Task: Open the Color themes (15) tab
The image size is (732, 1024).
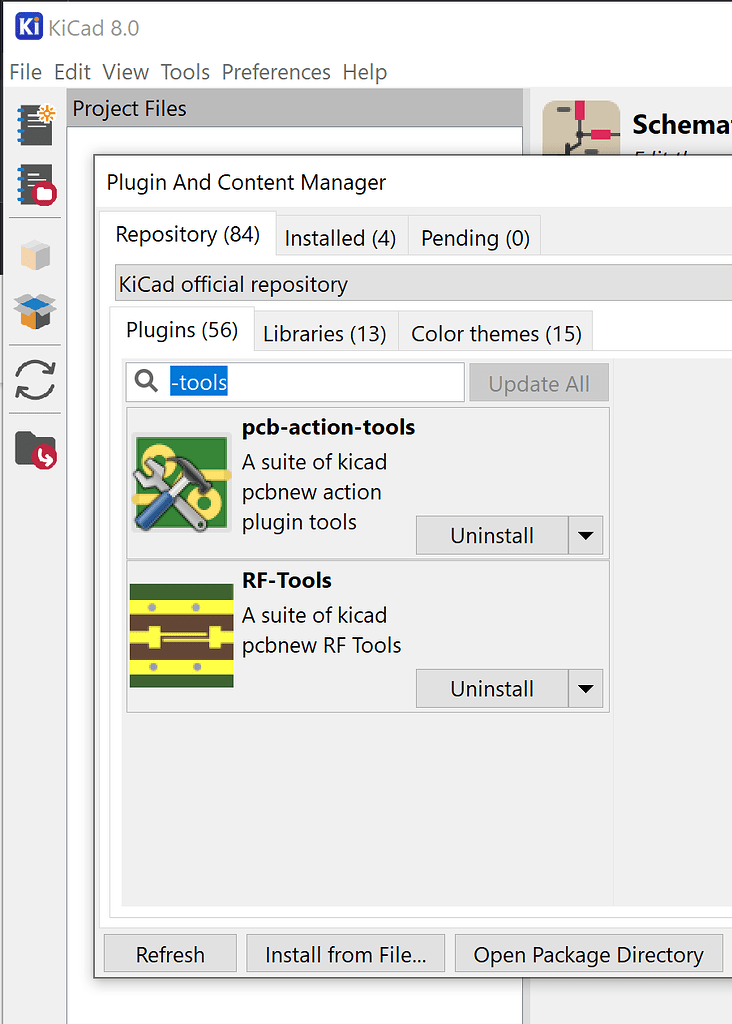Action: (496, 333)
